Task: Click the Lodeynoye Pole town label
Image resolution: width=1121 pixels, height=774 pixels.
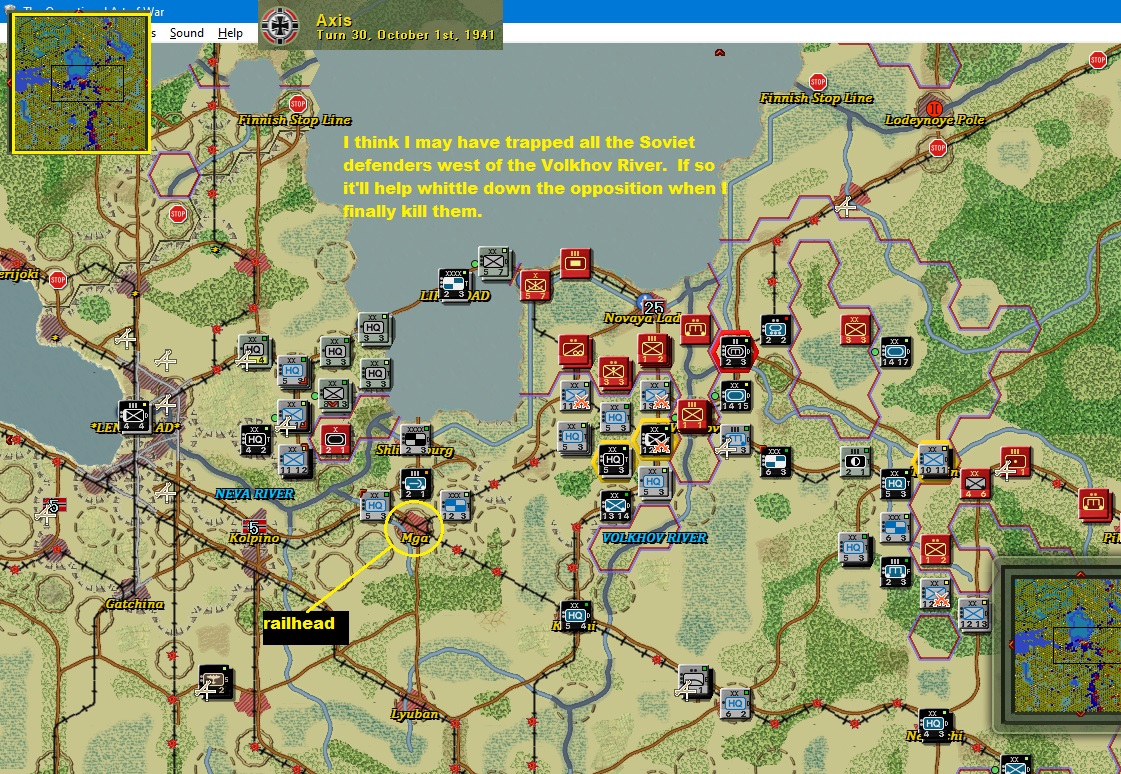Action: 934,120
